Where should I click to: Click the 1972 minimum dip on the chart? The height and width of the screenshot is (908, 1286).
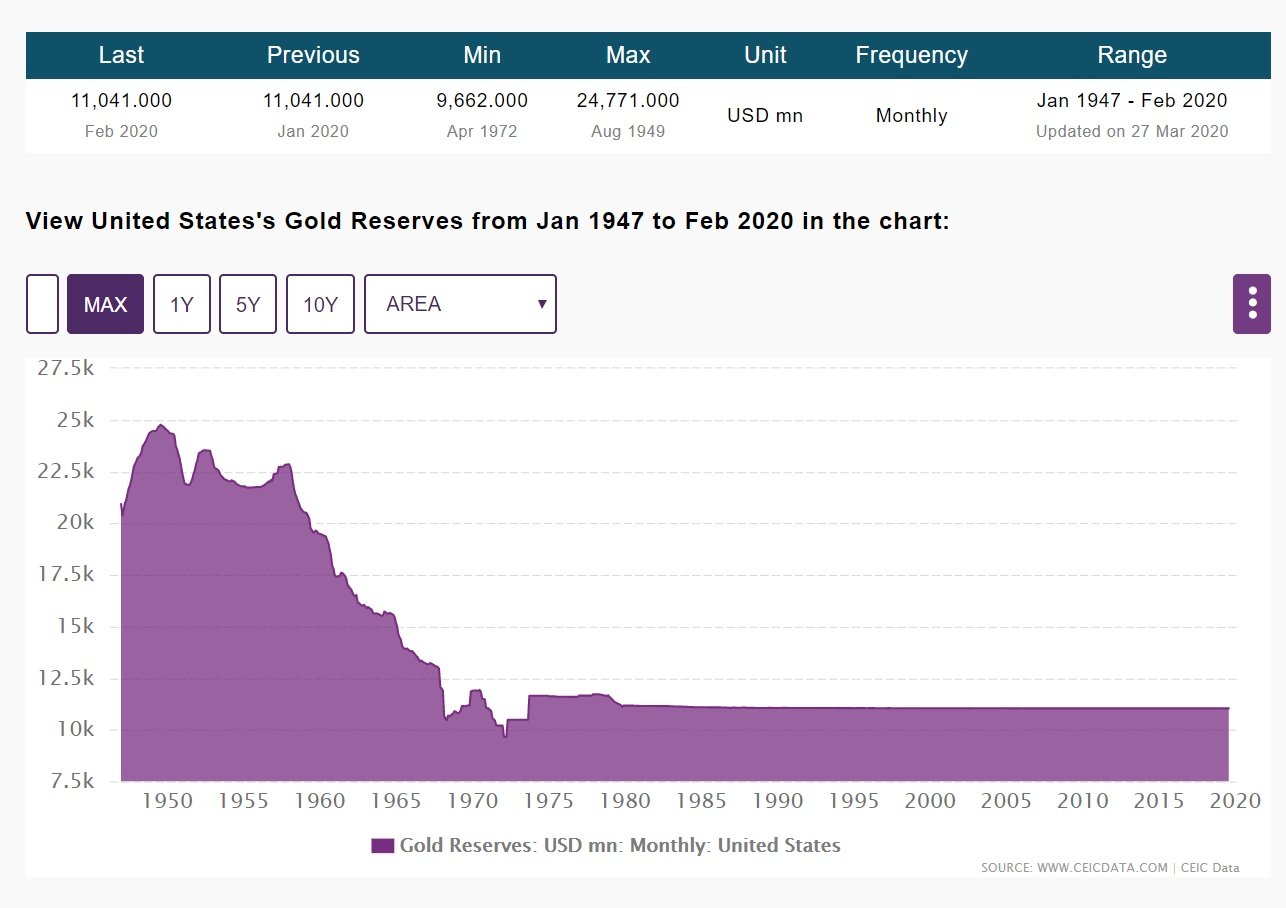(x=505, y=736)
